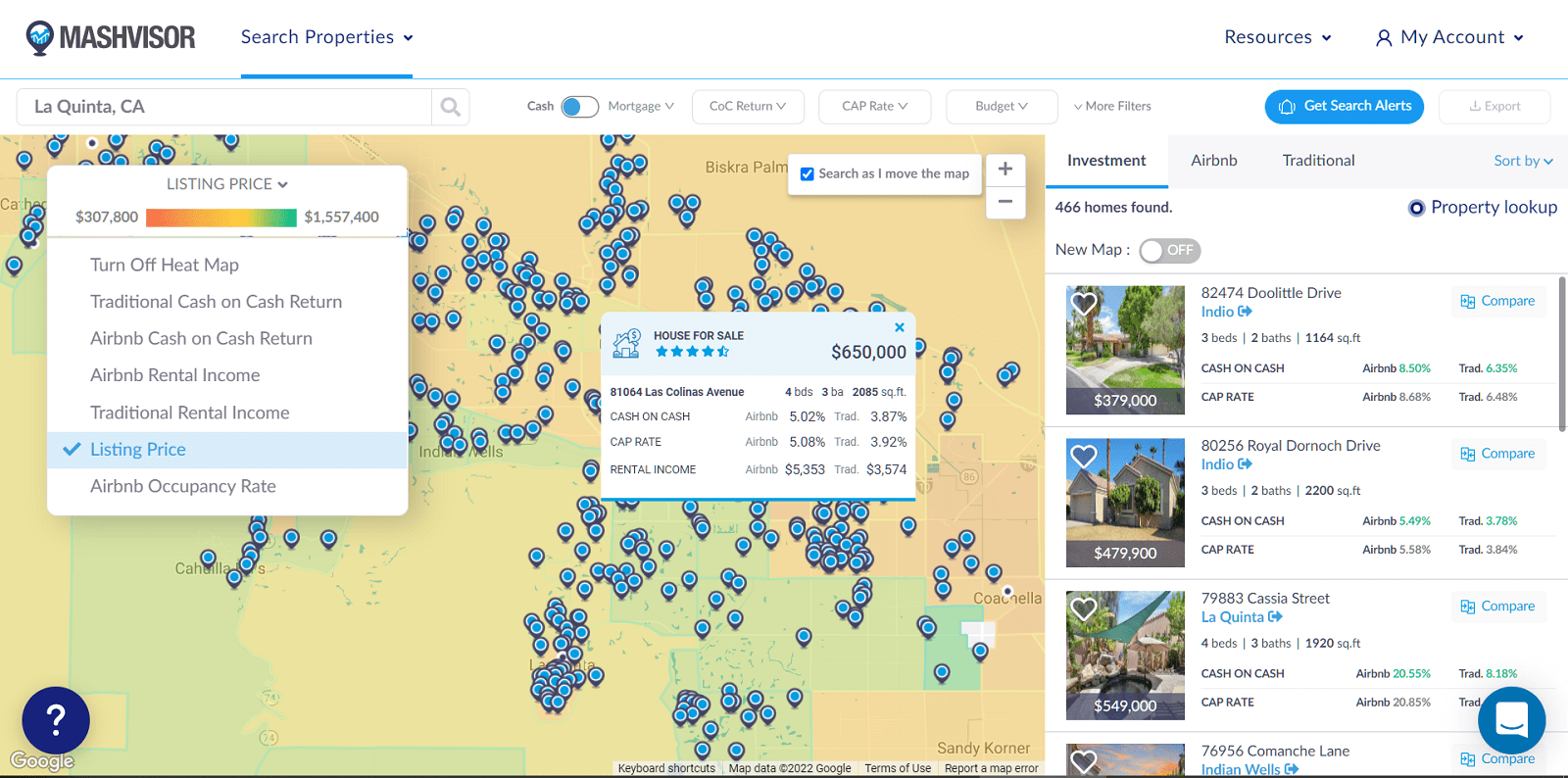Favorite 82474 Doolittle Drive with heart
The width and height of the screenshot is (1568, 778).
pyautogui.click(x=1084, y=303)
